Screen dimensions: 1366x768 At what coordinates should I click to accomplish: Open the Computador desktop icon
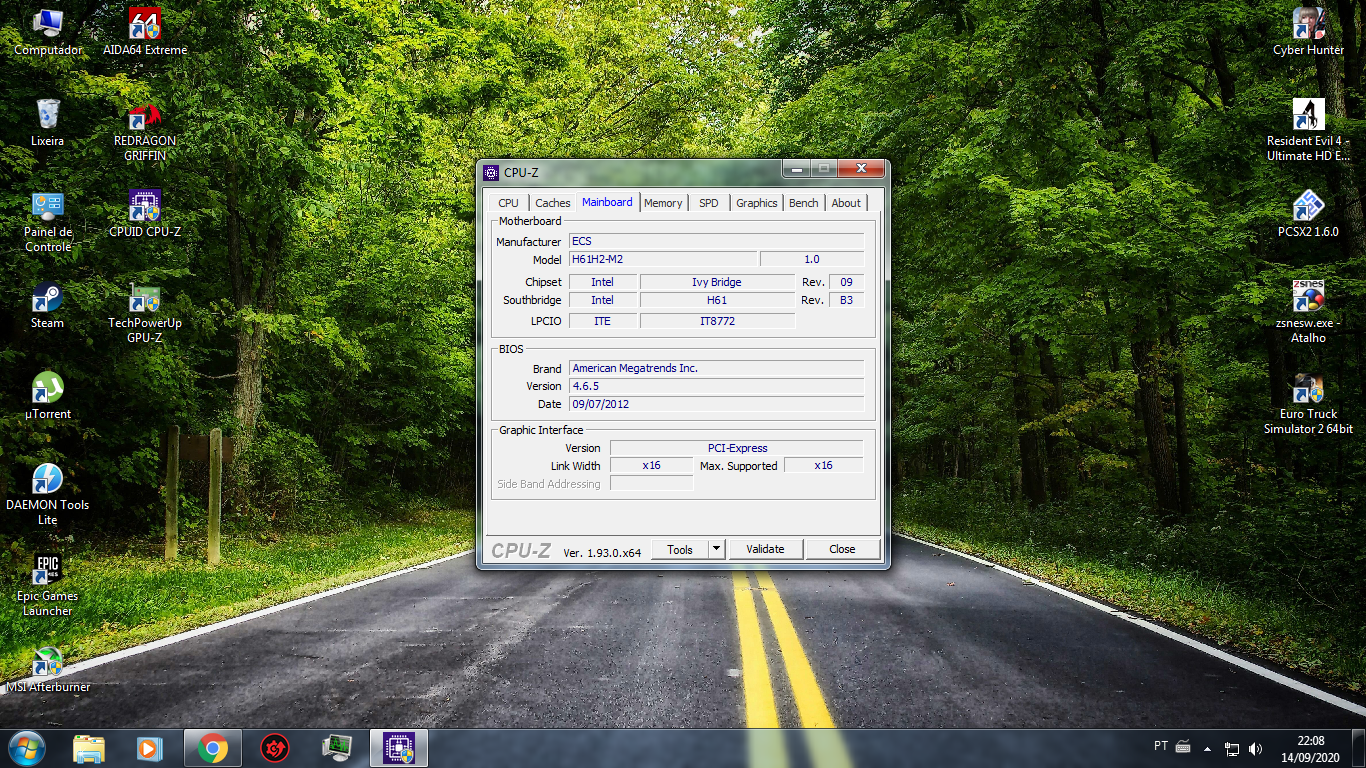47,32
